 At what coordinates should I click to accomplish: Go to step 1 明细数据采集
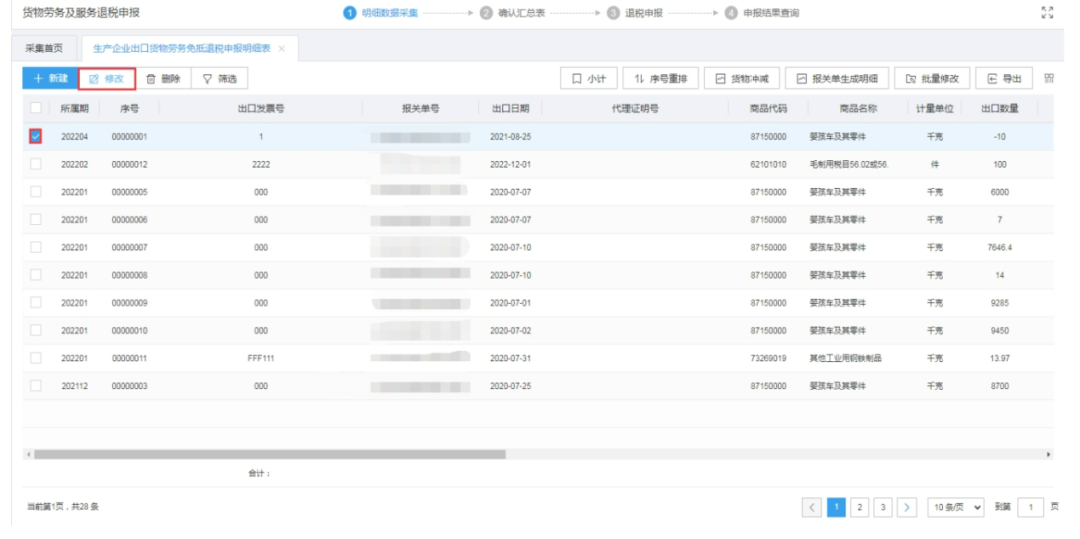point(380,13)
